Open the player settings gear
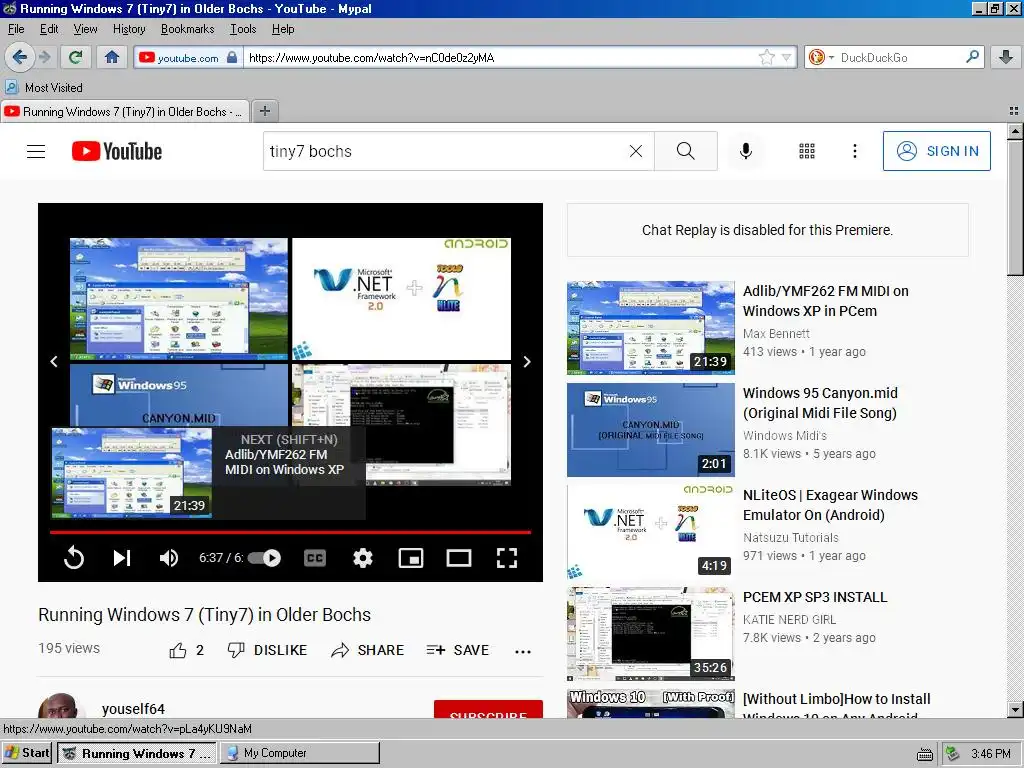The image size is (1024, 768). 363,558
